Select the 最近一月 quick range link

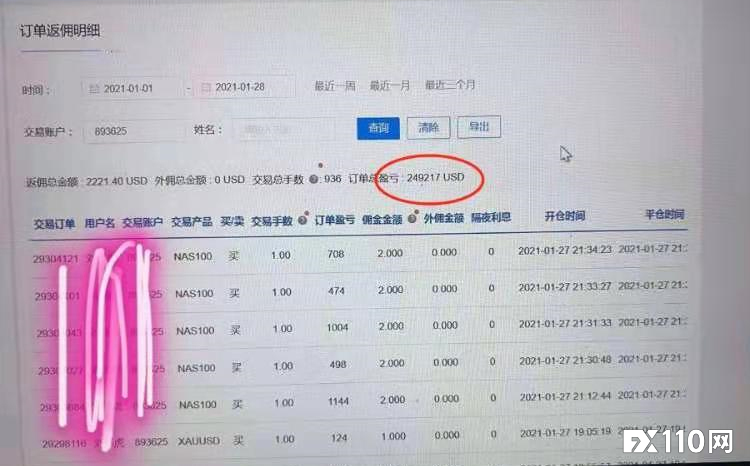point(390,86)
